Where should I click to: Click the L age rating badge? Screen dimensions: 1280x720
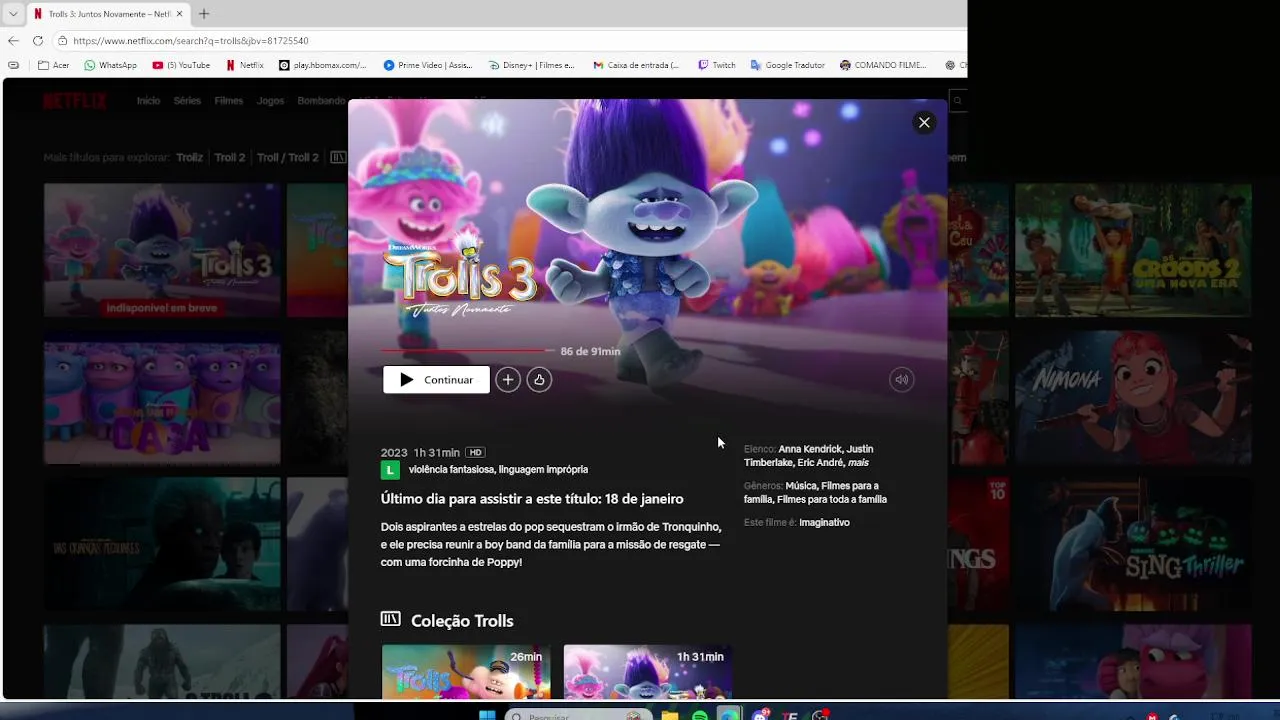tap(390, 470)
